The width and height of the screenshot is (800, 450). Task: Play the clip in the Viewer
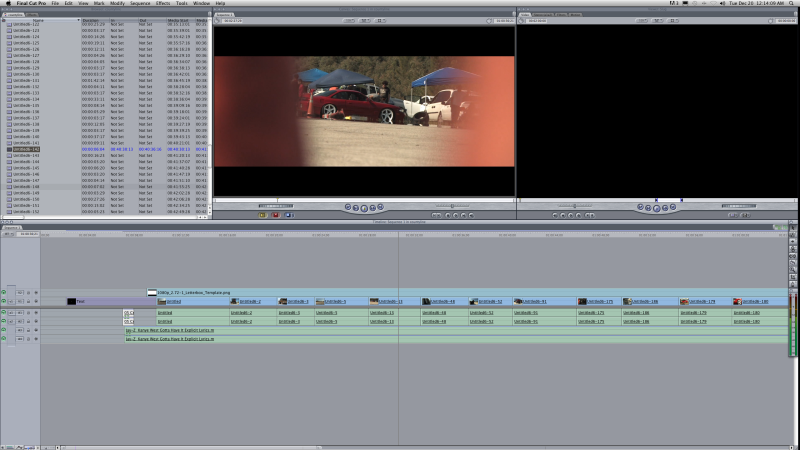click(657, 208)
